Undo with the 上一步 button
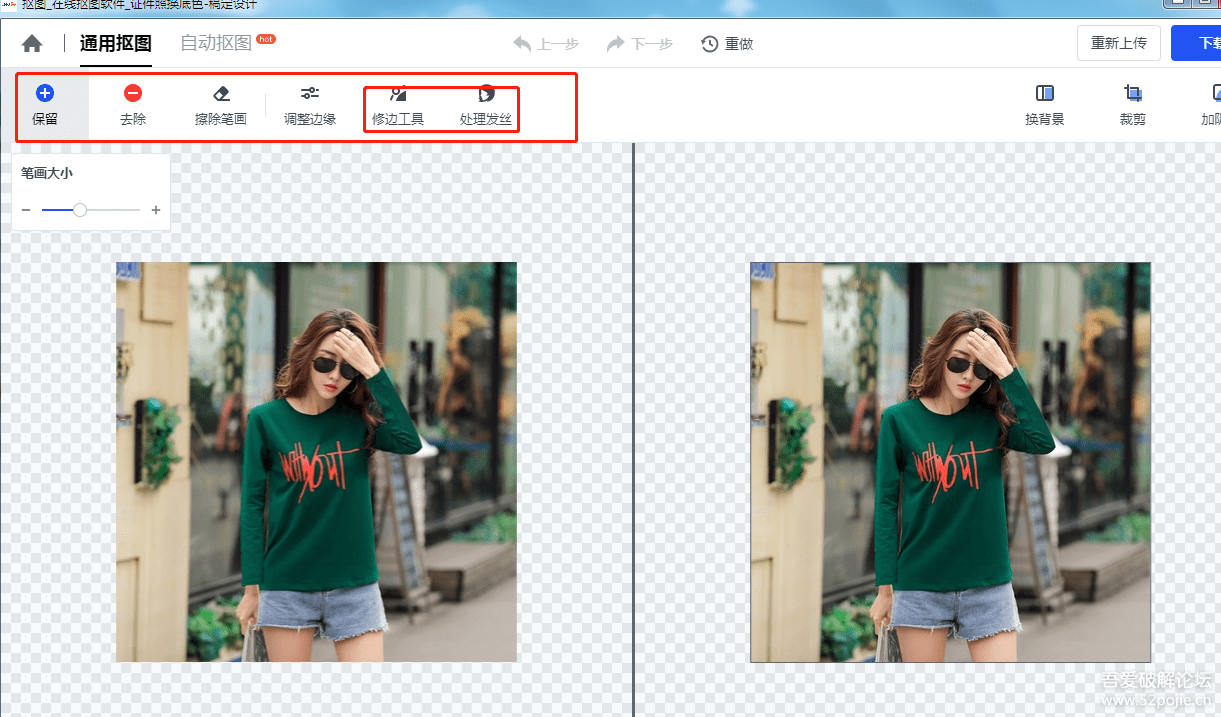This screenshot has height=717, width=1221. point(546,44)
